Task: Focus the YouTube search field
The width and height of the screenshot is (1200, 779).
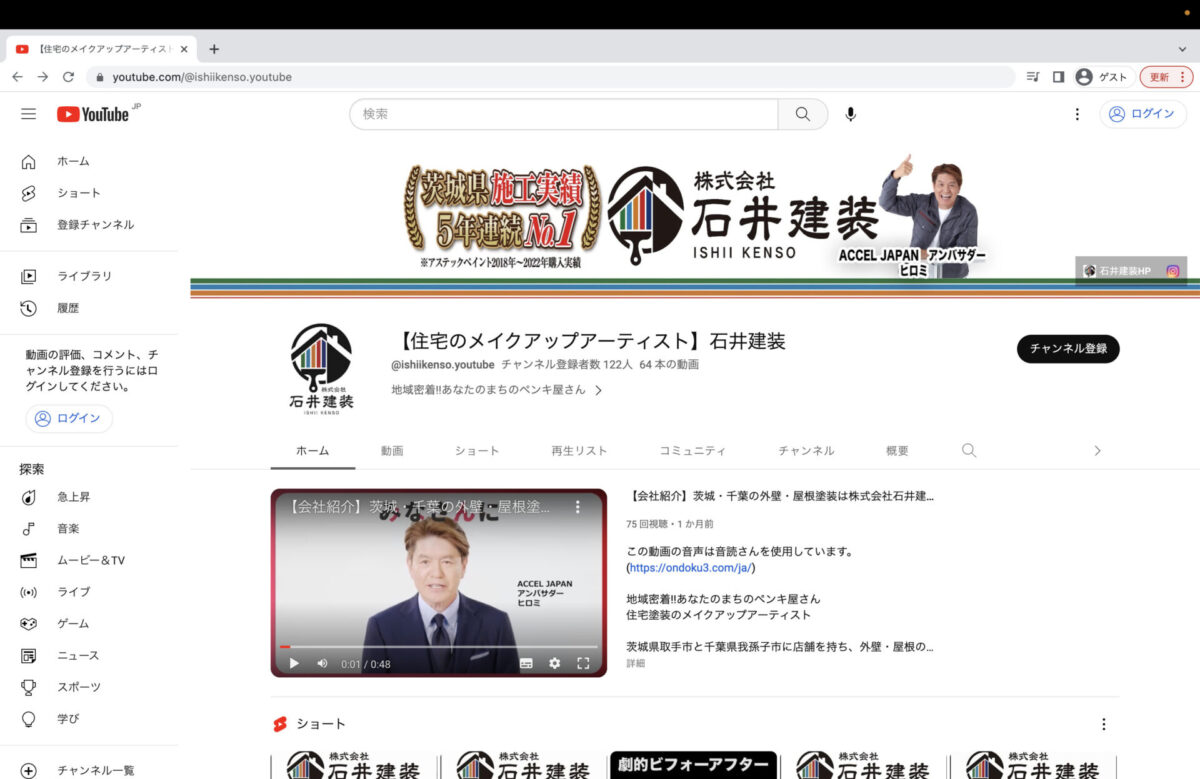Action: (x=564, y=114)
